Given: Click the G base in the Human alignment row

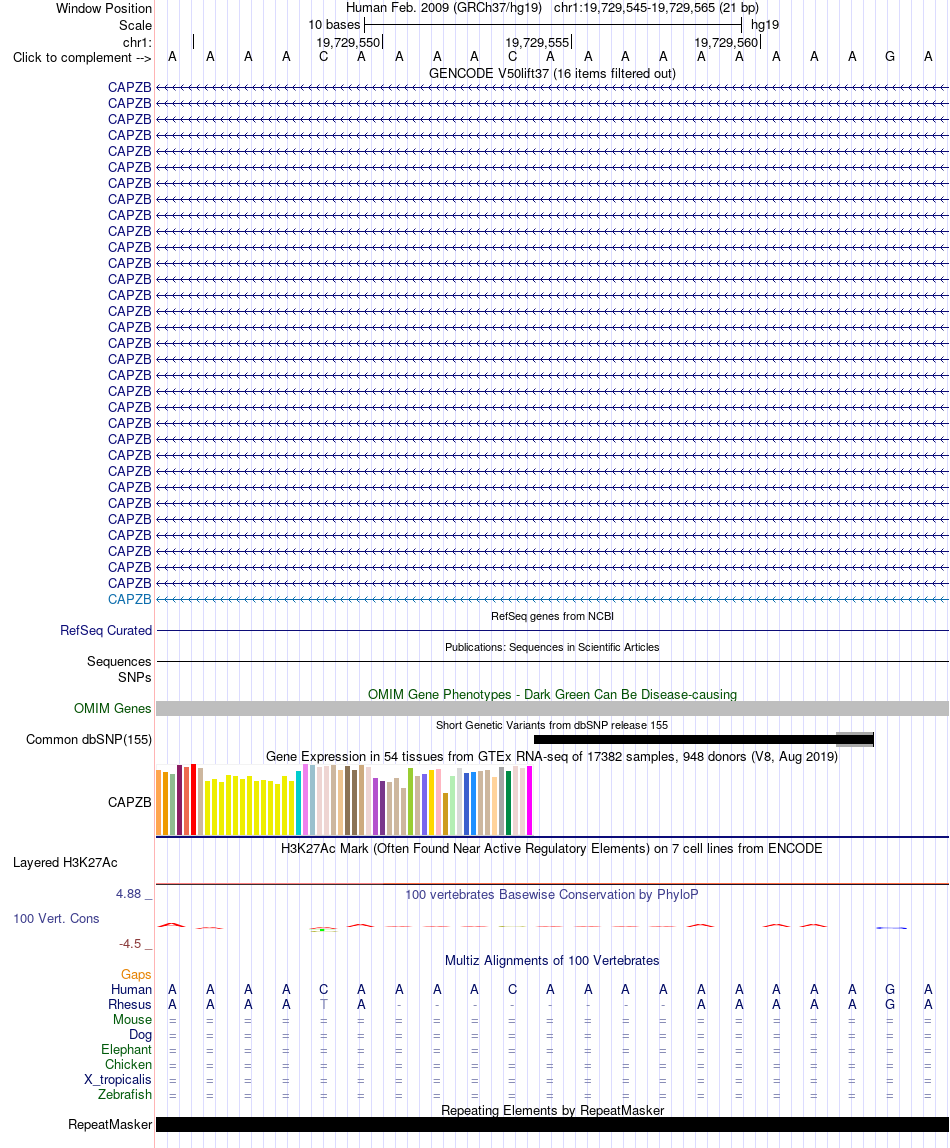Looking at the screenshot, I should (890, 989).
